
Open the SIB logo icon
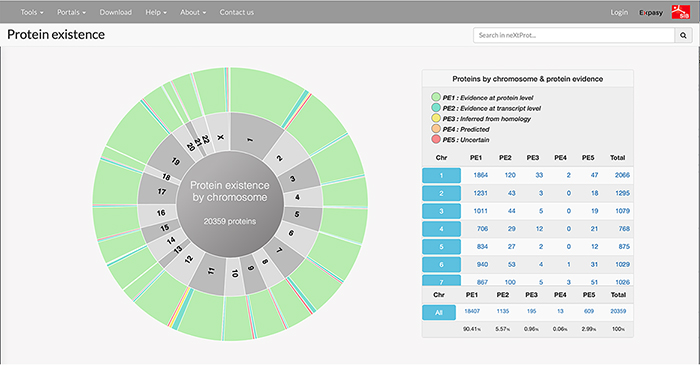click(681, 12)
